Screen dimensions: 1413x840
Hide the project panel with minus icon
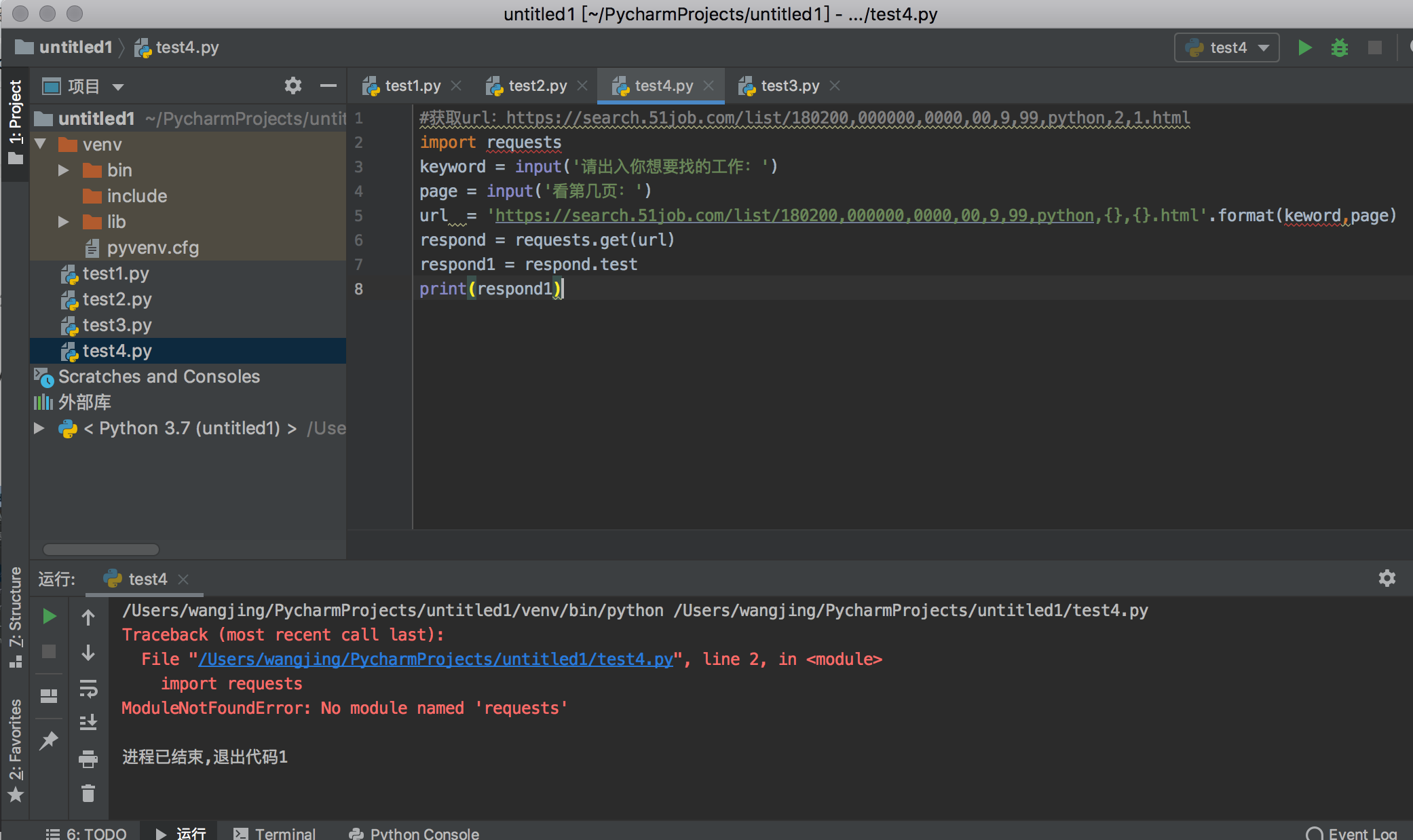[328, 86]
